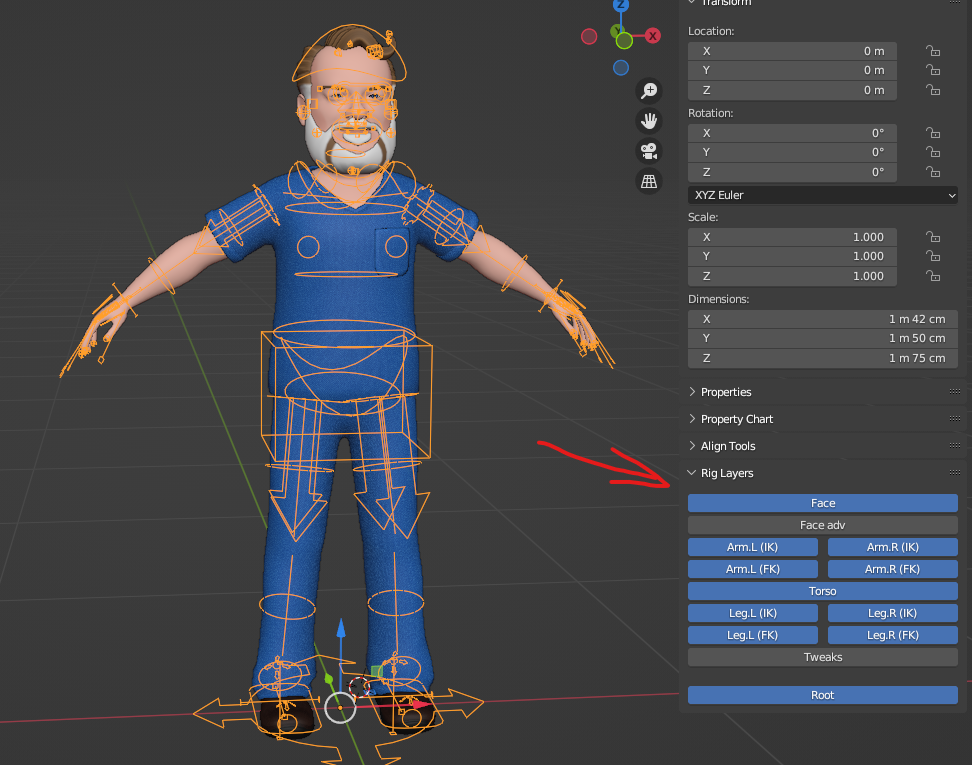972x765 pixels.
Task: Grab the Rig Layers panel drag handle
Action: coord(955,472)
